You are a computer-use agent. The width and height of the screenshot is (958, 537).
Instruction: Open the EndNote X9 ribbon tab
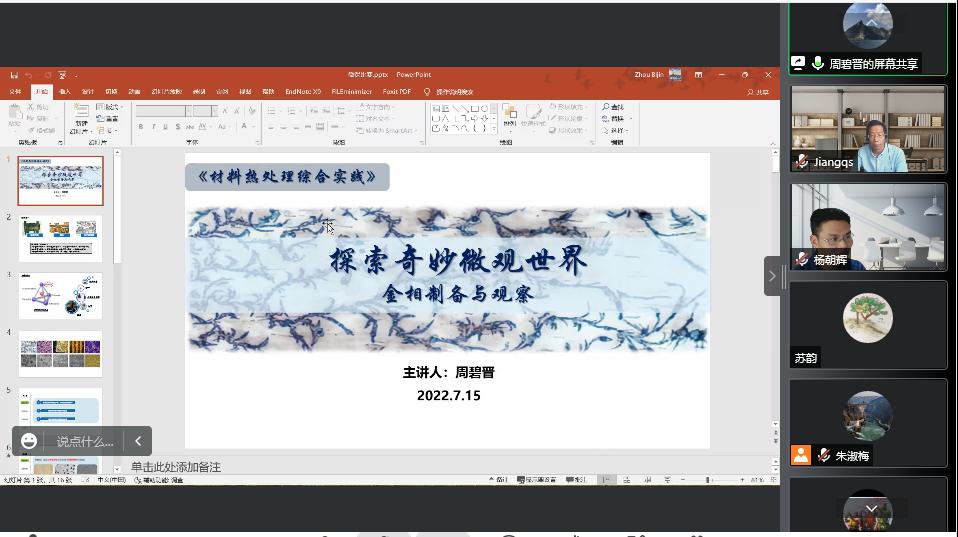[303, 91]
